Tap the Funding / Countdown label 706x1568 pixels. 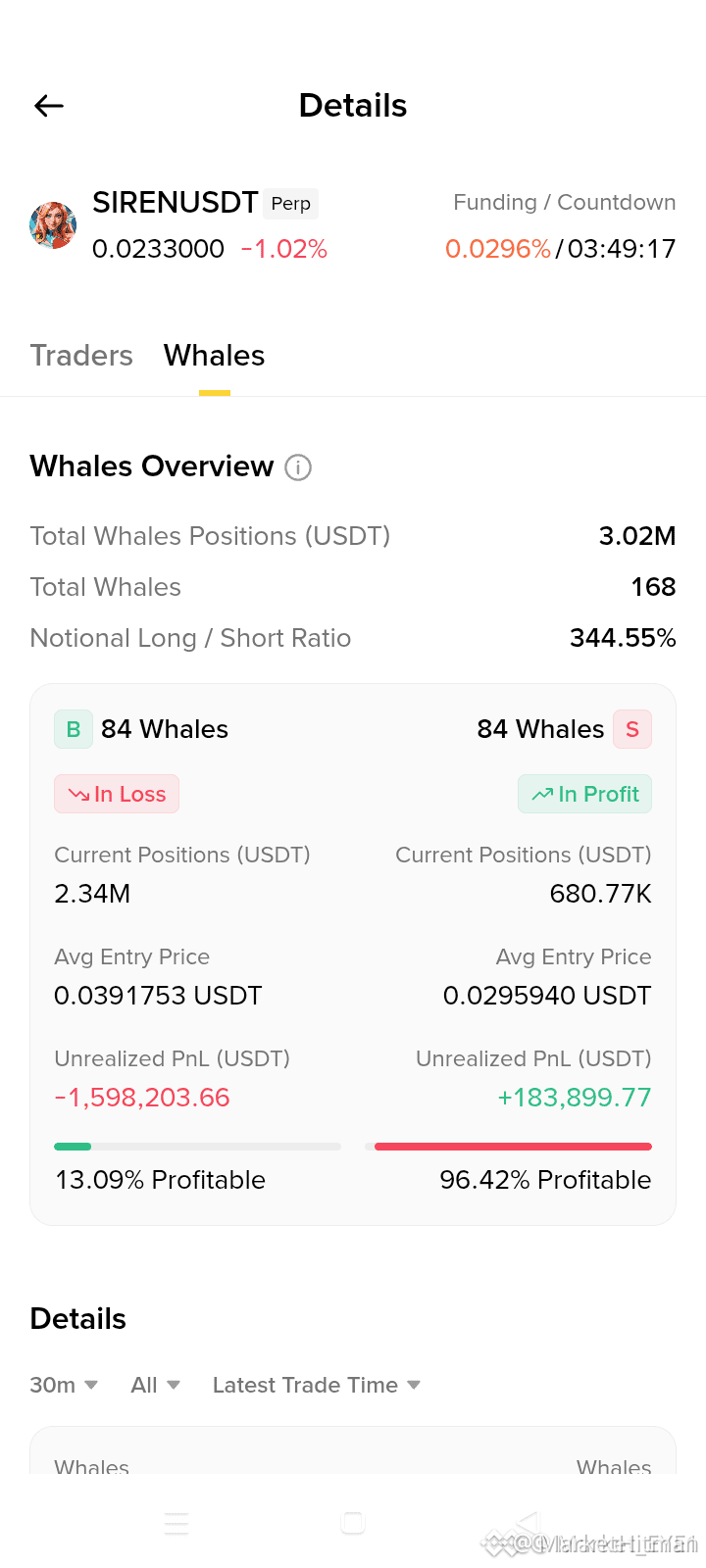click(x=565, y=203)
